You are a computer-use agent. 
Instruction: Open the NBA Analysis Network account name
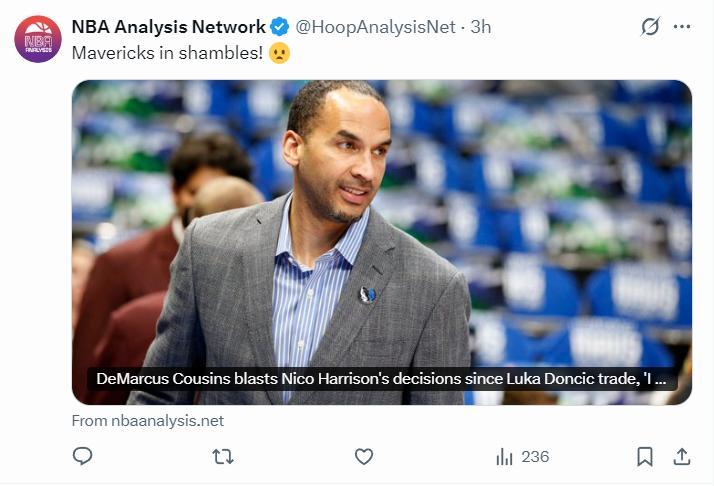[169, 27]
